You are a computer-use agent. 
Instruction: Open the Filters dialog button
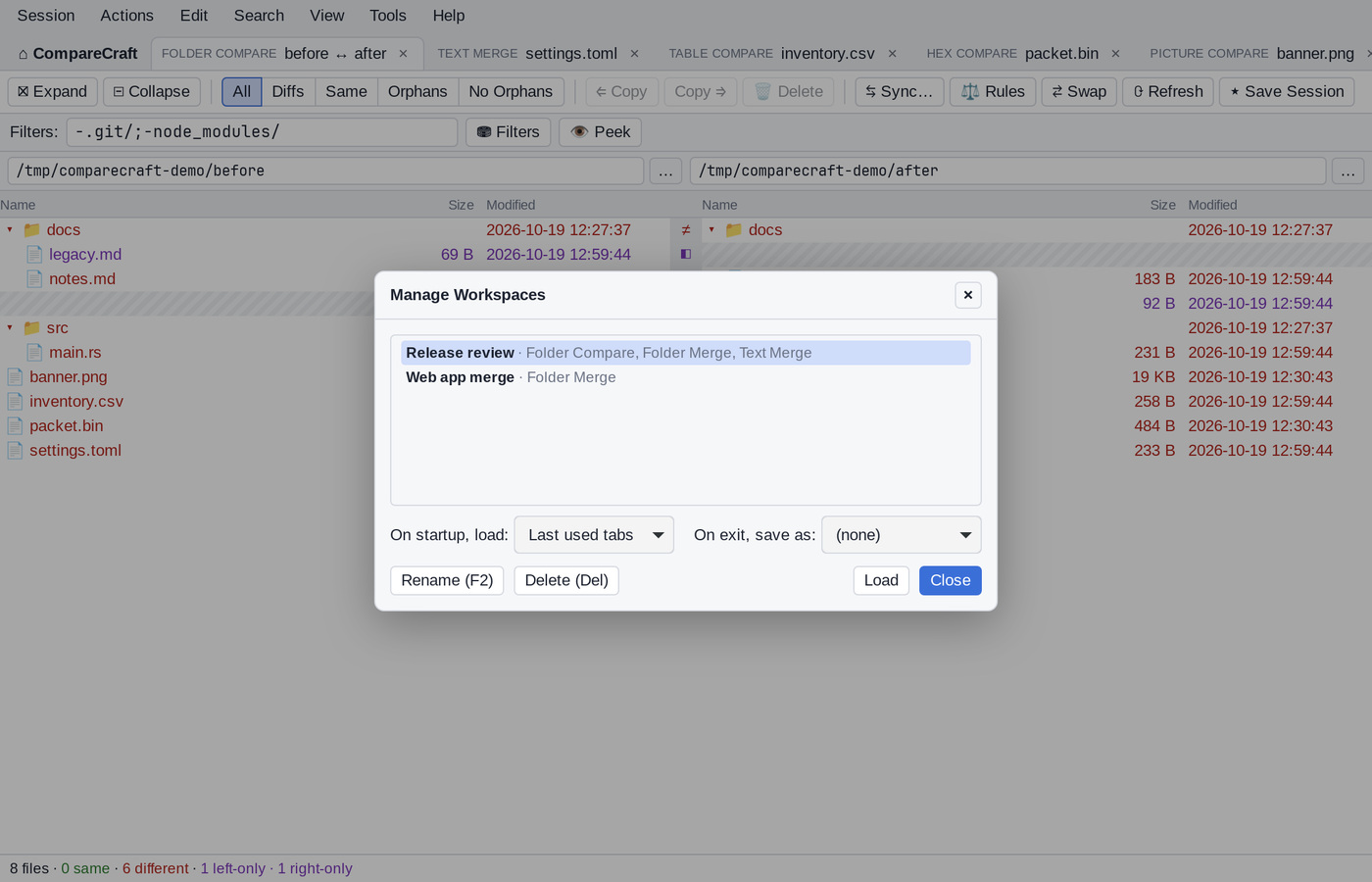pos(509,132)
